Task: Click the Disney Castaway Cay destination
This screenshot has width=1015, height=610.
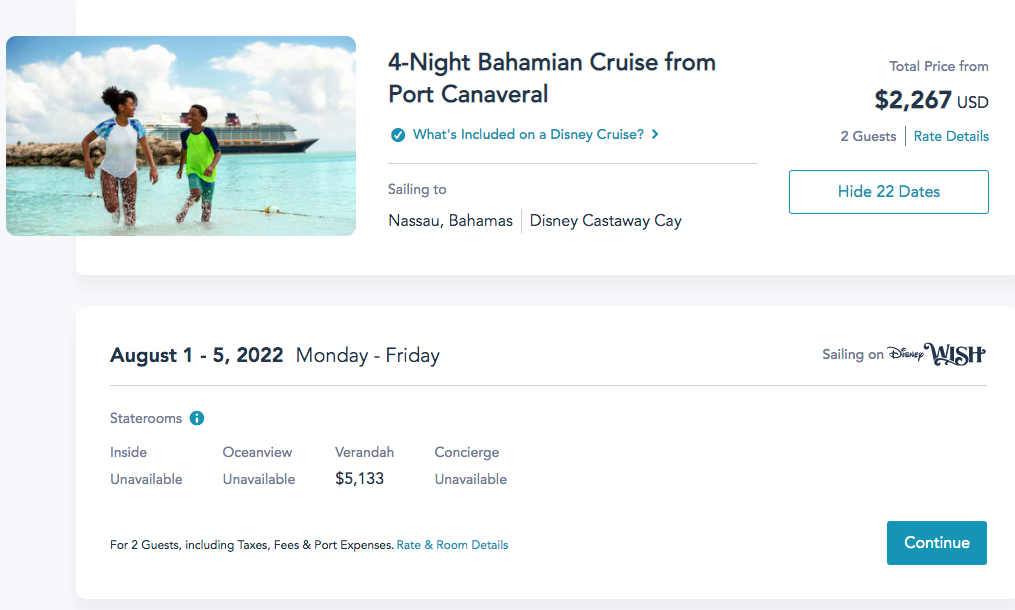Action: 605,221
